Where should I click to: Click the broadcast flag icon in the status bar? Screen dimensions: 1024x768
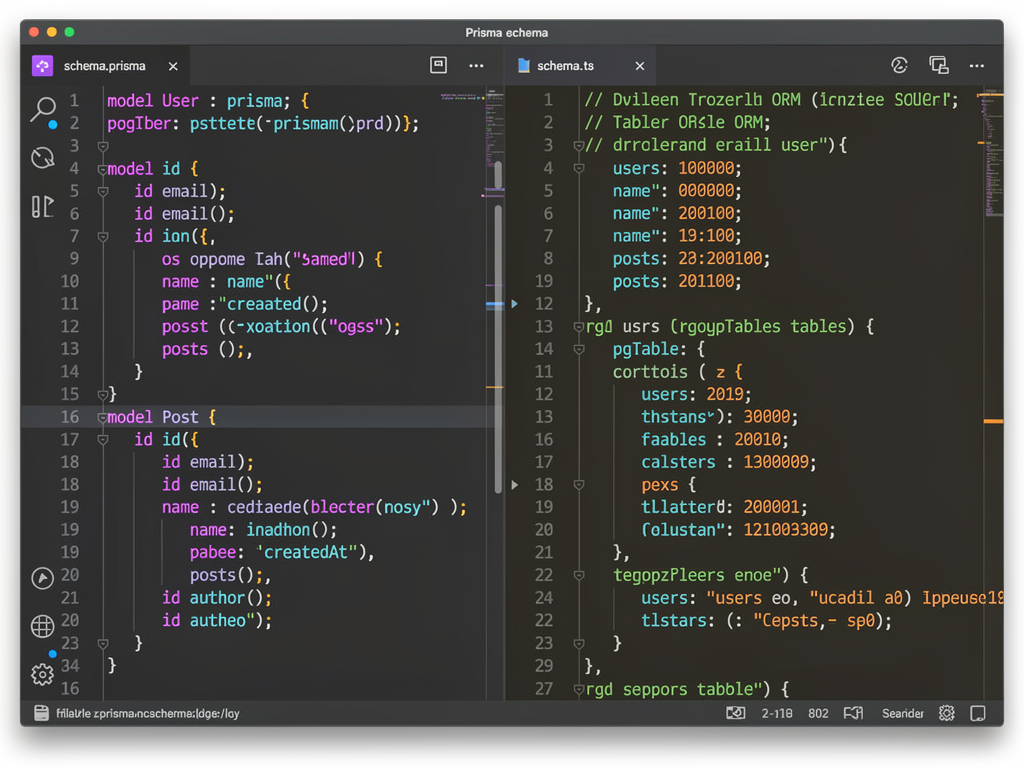tap(853, 713)
